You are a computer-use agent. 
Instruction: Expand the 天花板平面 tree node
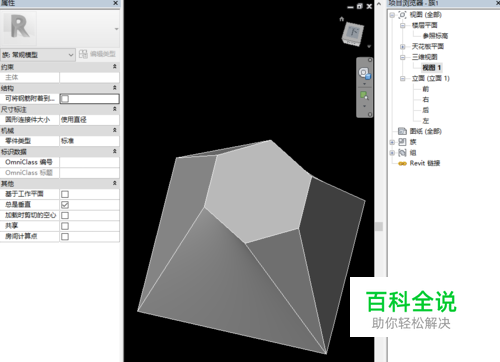coord(403,47)
